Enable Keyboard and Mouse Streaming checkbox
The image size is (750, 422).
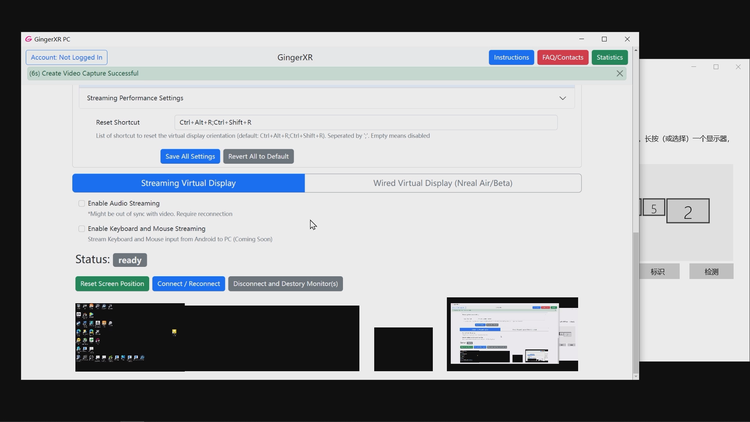[81, 229]
